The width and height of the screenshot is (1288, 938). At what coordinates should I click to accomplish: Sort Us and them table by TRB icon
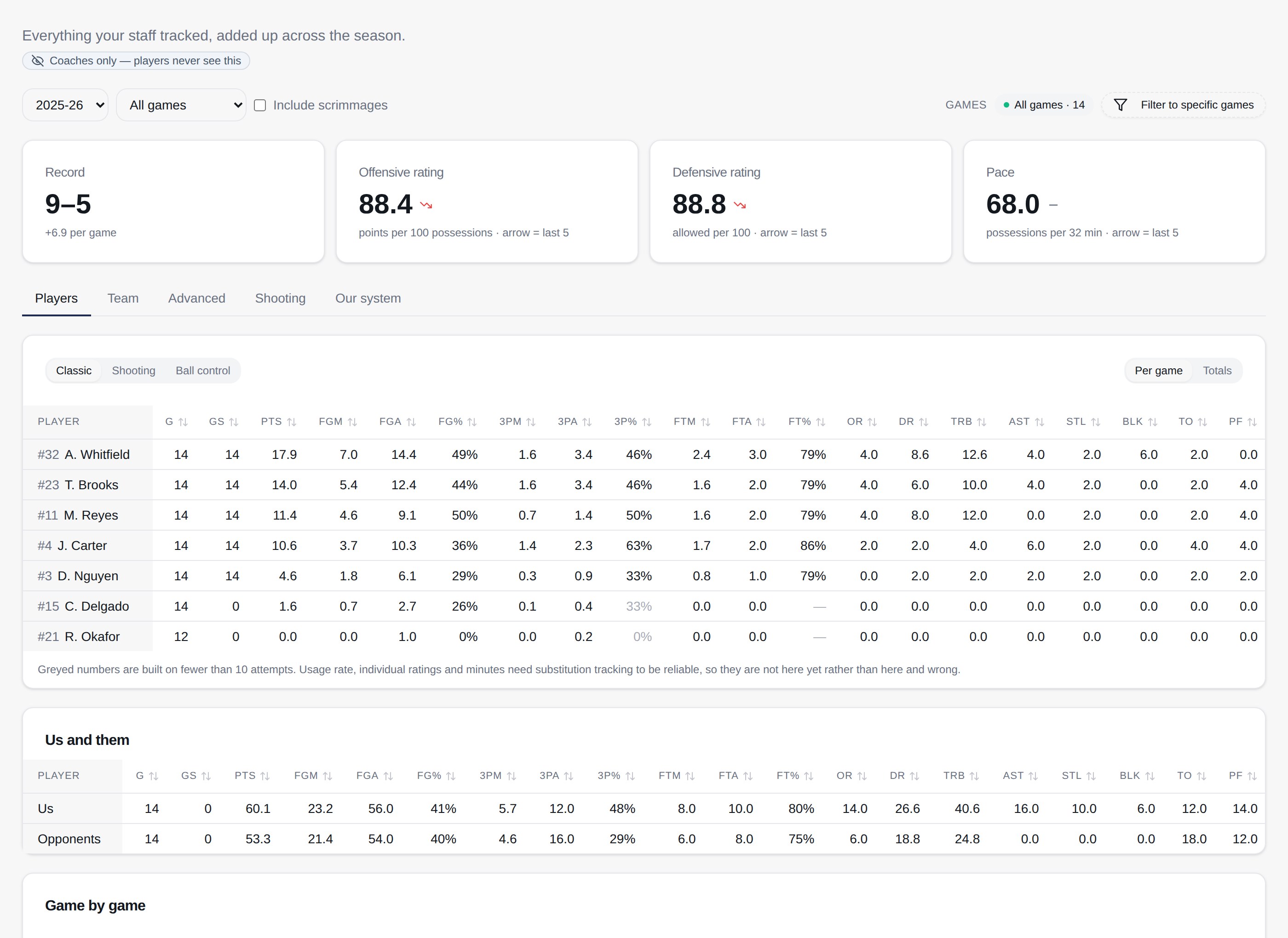coord(974,776)
